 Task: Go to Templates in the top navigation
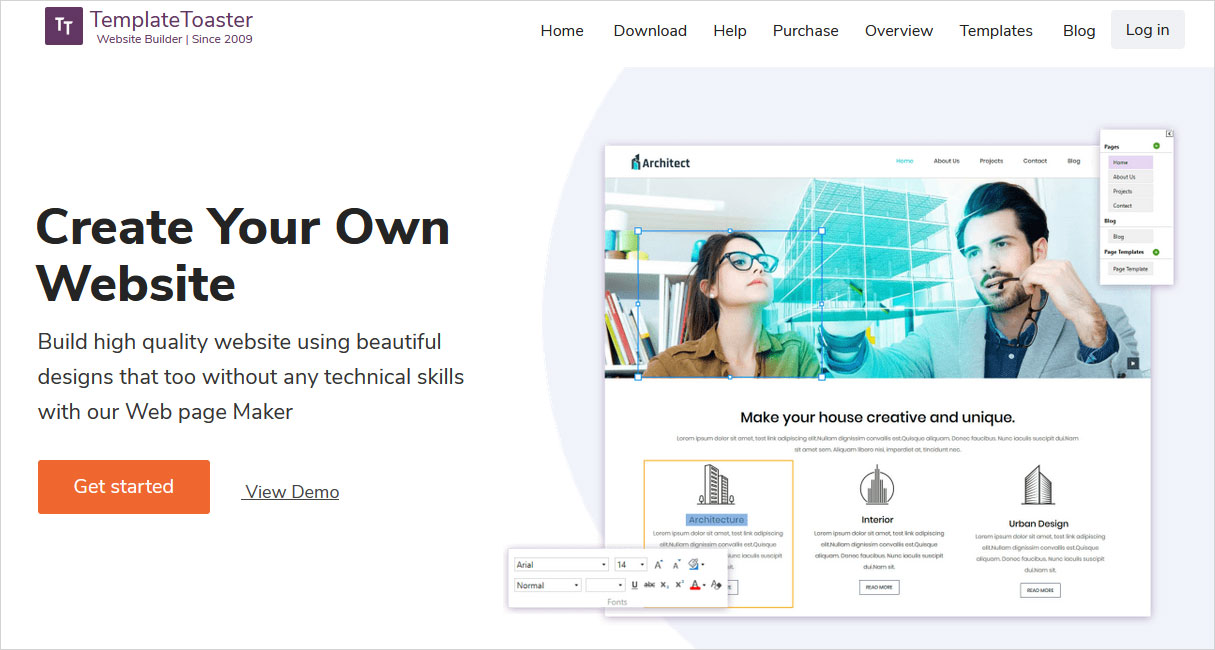point(996,31)
